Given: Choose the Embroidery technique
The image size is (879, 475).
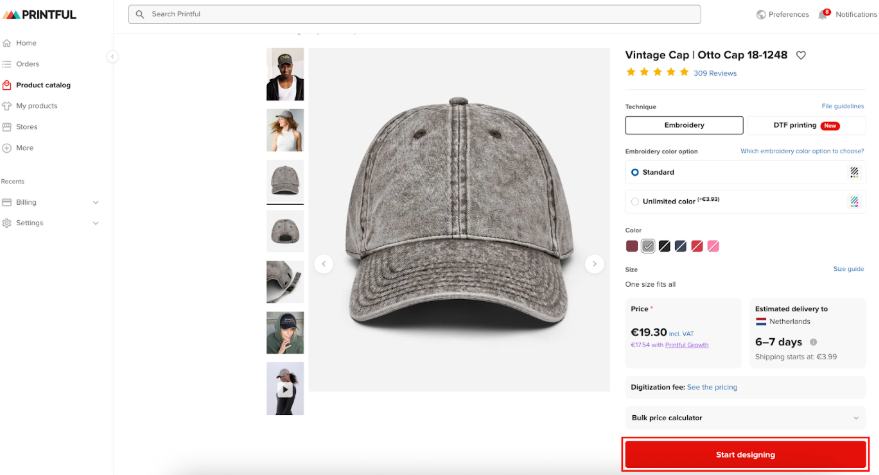Looking at the screenshot, I should pos(684,125).
